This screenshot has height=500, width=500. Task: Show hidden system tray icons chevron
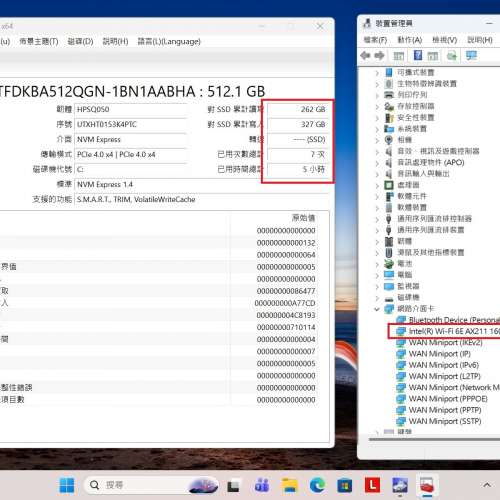pos(487,485)
